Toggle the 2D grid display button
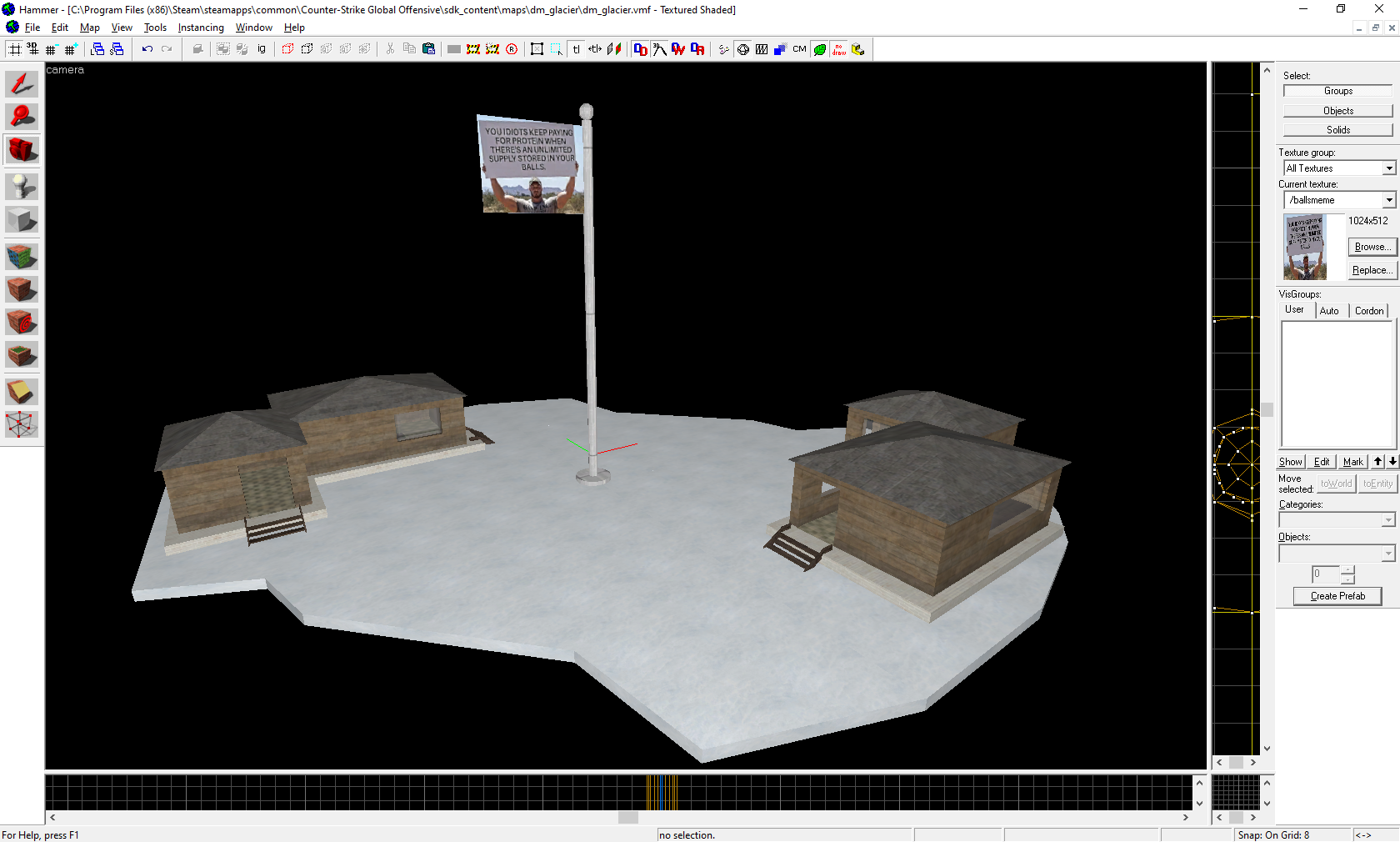Viewport: 1400px width, 842px height. (15, 49)
